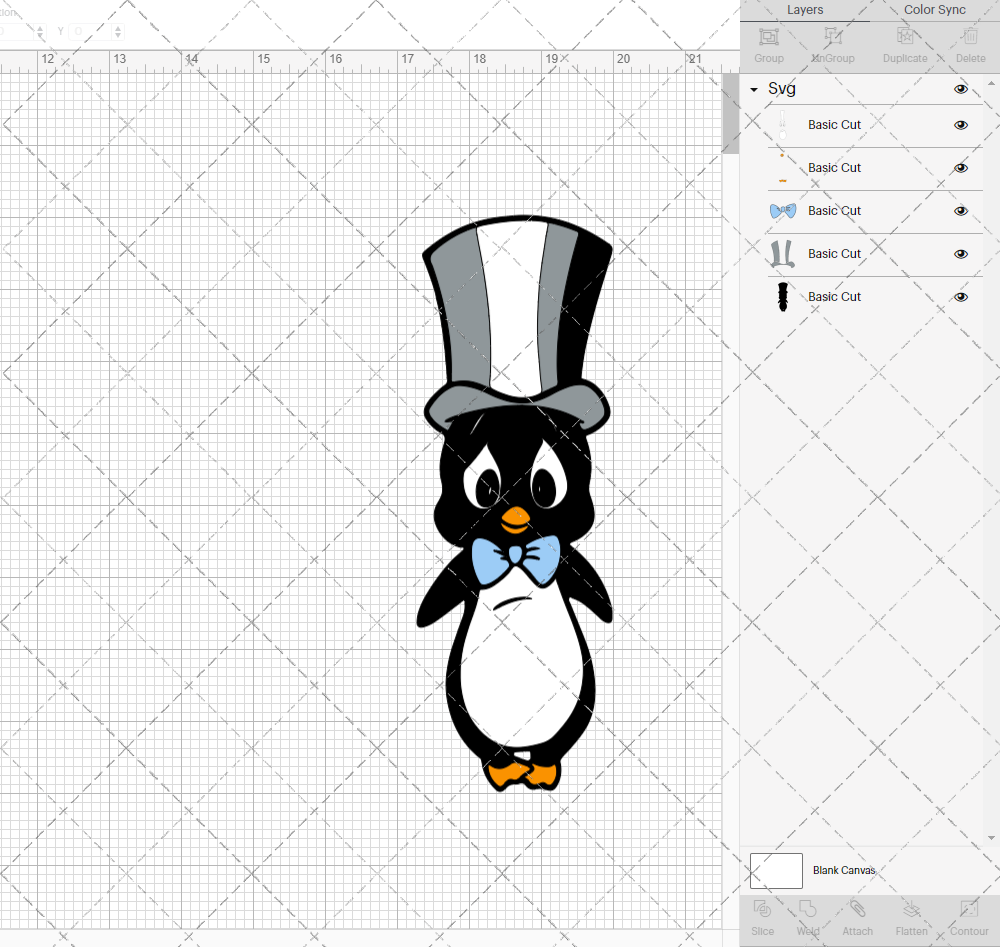1000x947 pixels.
Task: Click the canvas vertical scrollbar thumb
Action: (x=730, y=114)
